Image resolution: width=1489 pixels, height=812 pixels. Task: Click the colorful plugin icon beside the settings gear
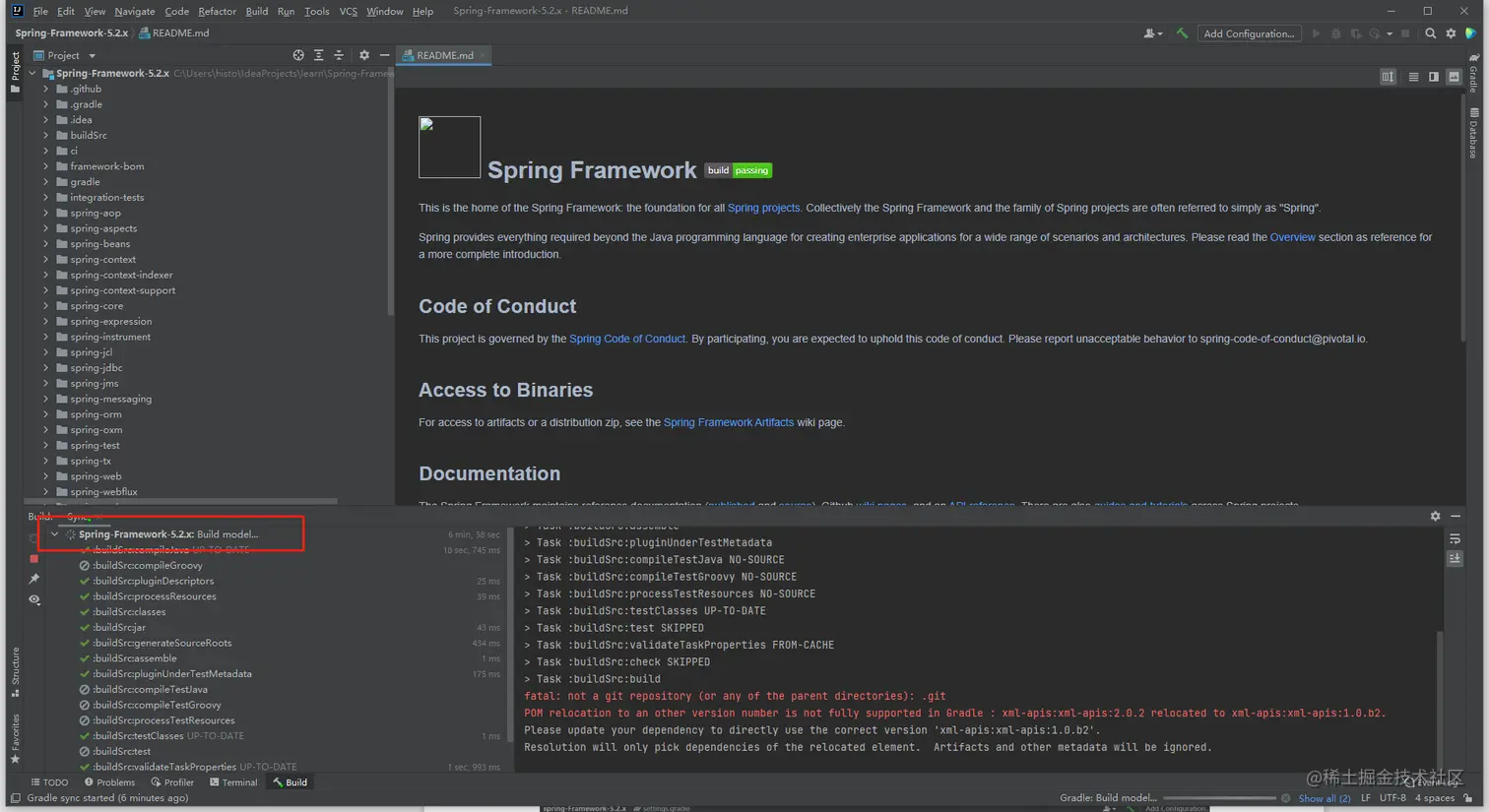pos(1471,33)
